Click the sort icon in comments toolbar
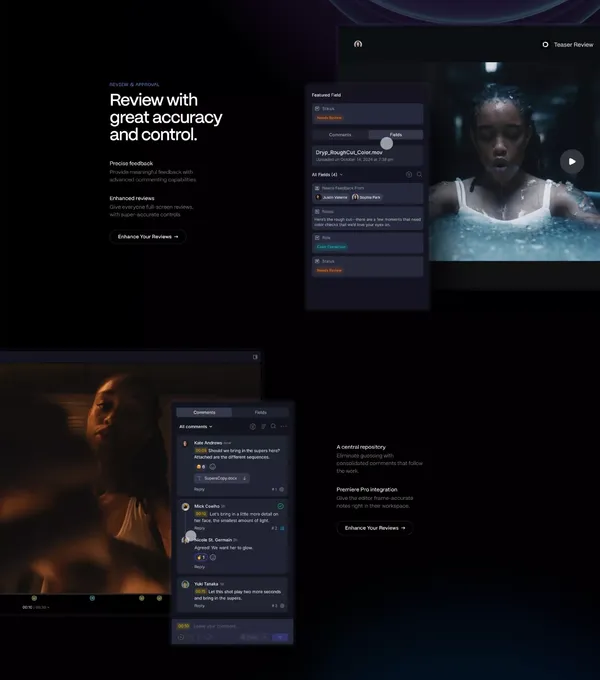600x680 pixels. click(x=263, y=426)
